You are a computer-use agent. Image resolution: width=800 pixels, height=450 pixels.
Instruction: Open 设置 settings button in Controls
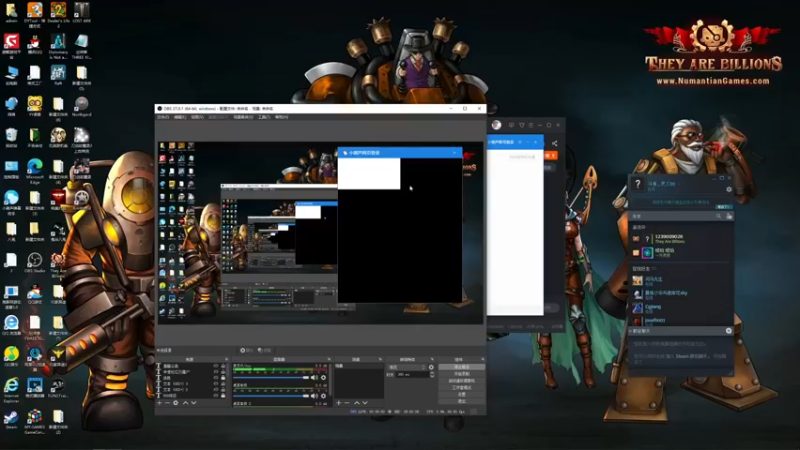[461, 394]
